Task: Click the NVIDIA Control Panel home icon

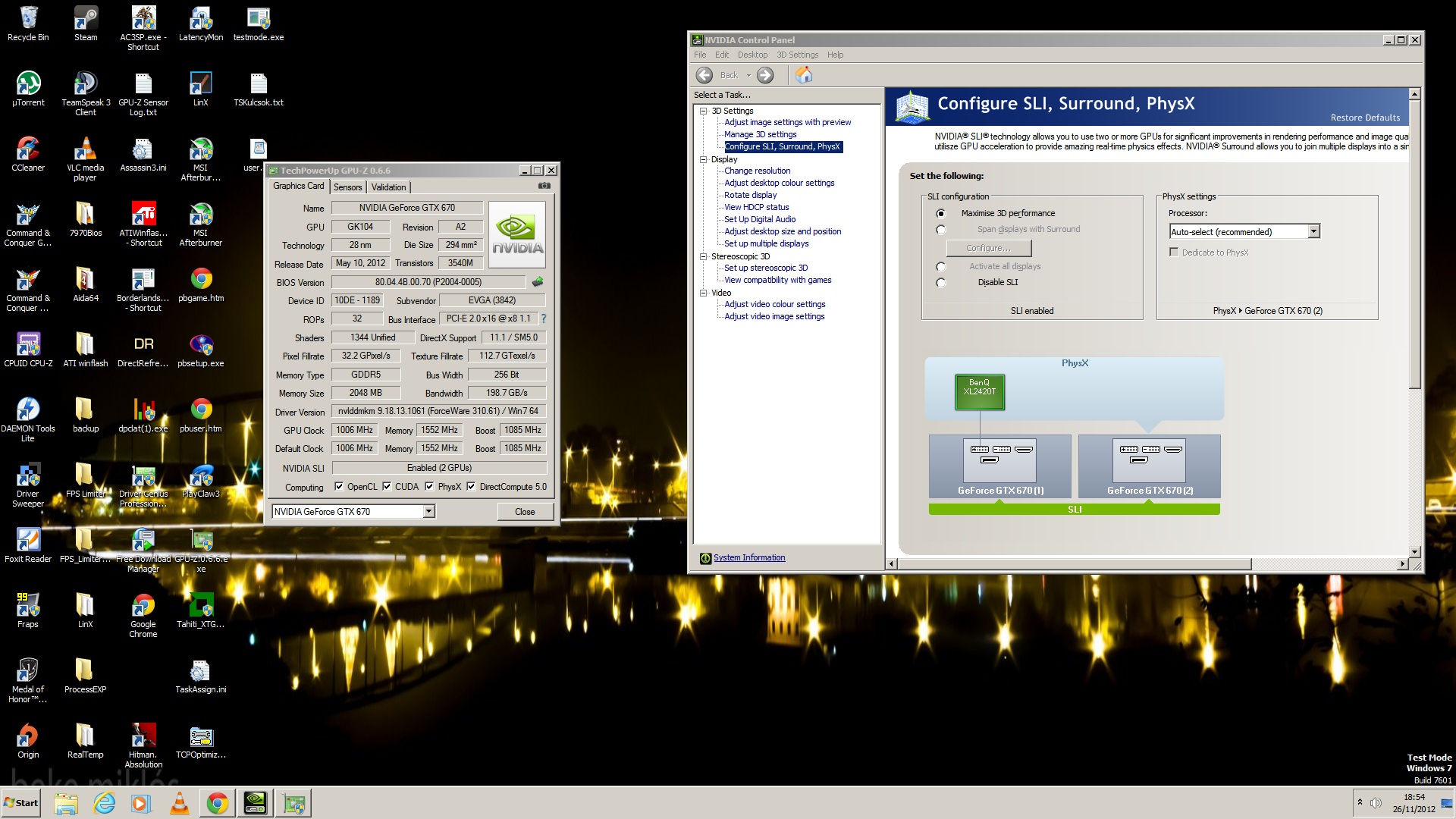Action: point(804,75)
